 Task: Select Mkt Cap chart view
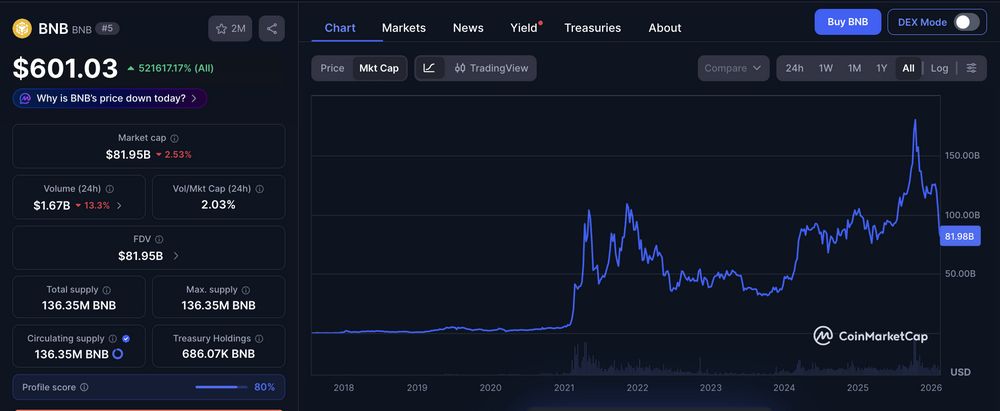click(x=379, y=68)
